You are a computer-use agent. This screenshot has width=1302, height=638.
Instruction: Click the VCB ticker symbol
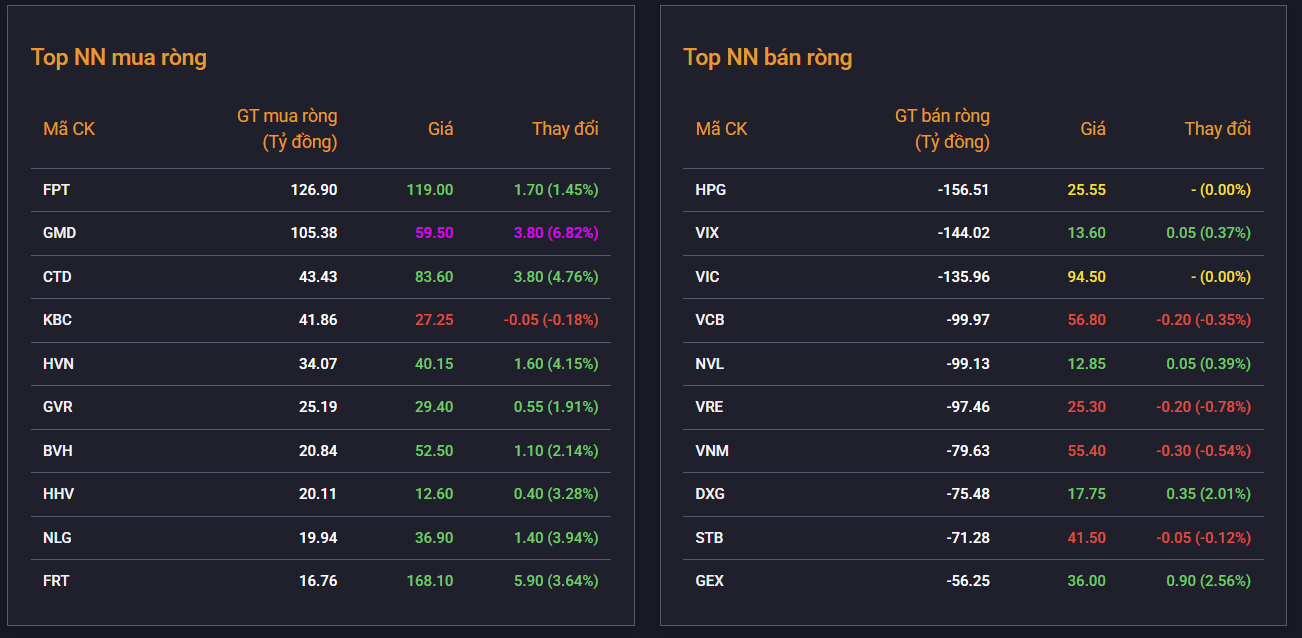coord(709,320)
